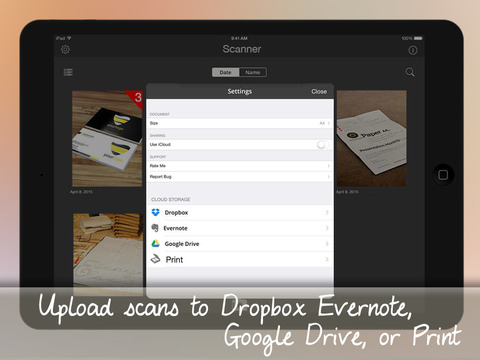This screenshot has width=480, height=360.
Task: Open the business cards scan thumbnail
Action: pyautogui.click(x=107, y=138)
